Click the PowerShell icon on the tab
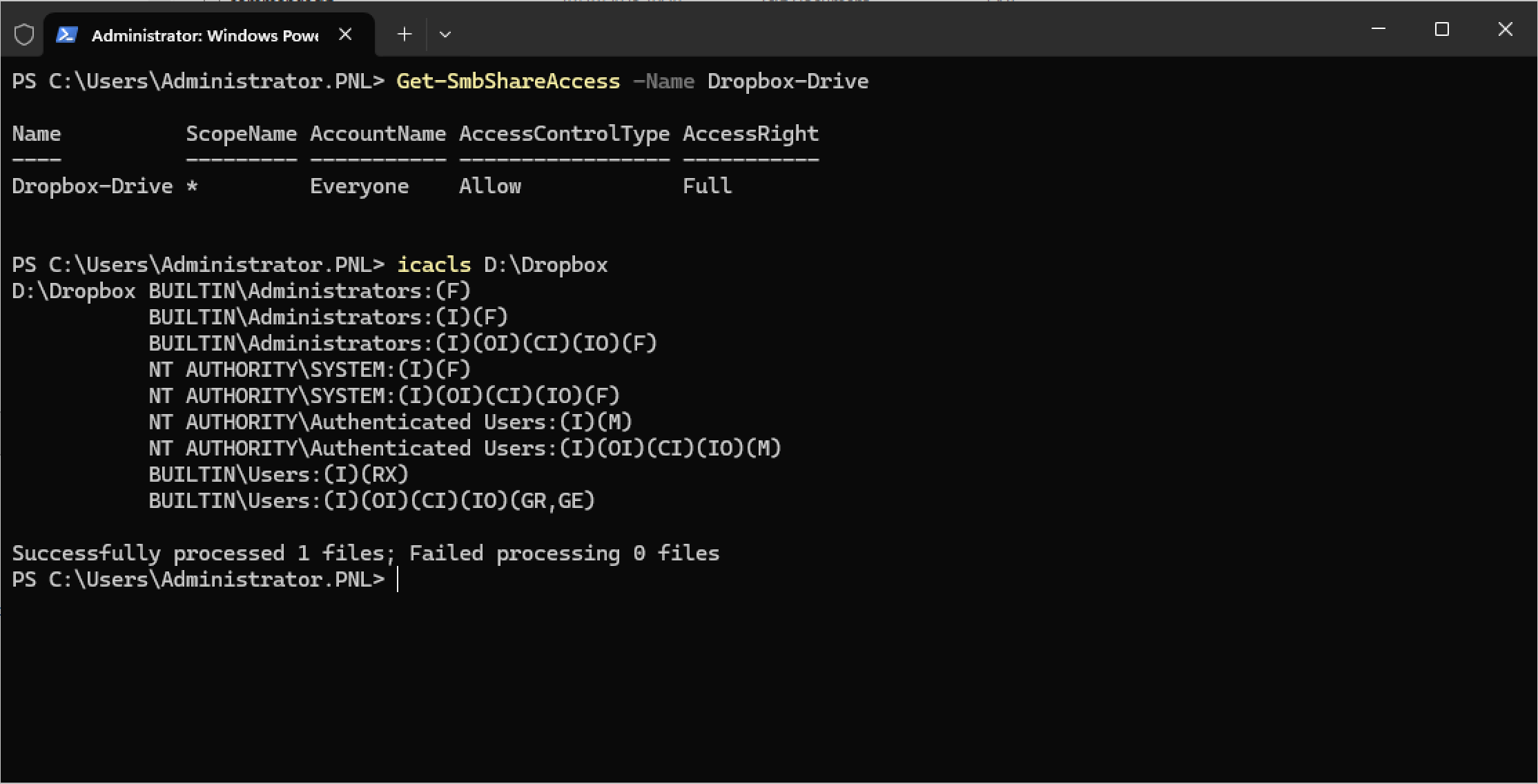1538x784 pixels. (67, 35)
